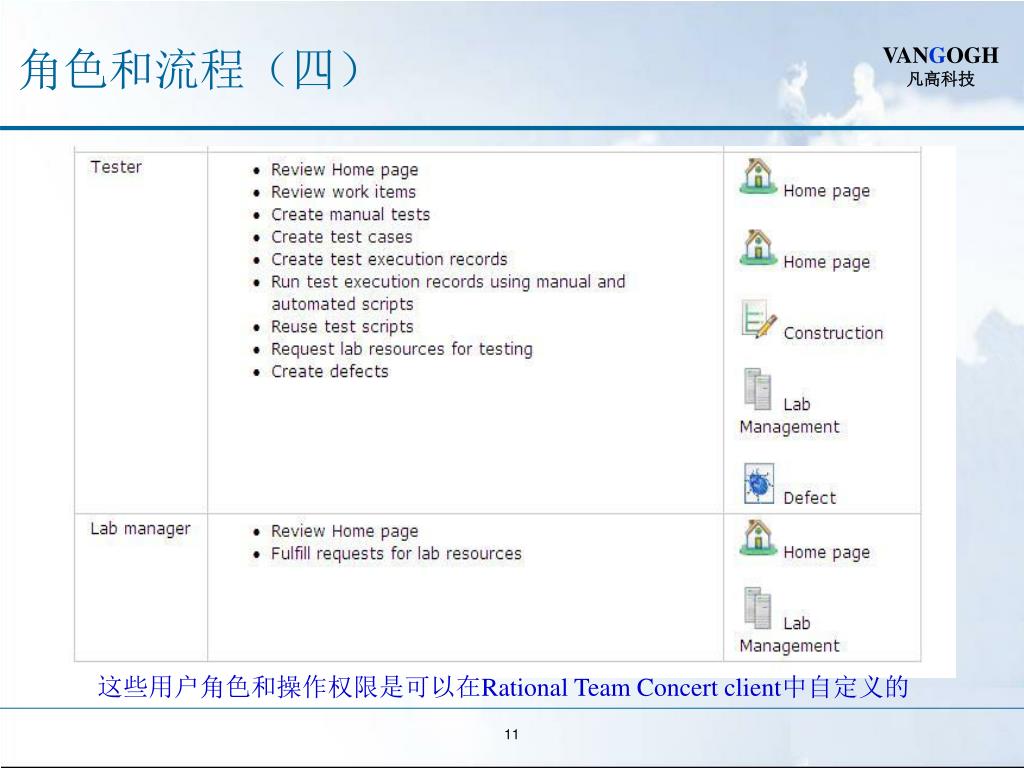Click 'Home page' label in Lab manager row
Image resolution: width=1024 pixels, height=768 pixels.
[x=827, y=552]
